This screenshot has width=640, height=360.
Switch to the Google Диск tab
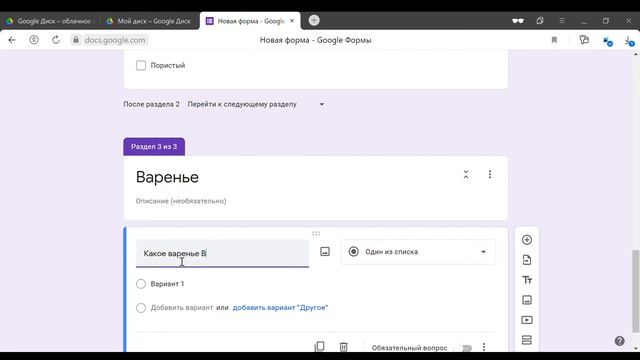(50, 21)
